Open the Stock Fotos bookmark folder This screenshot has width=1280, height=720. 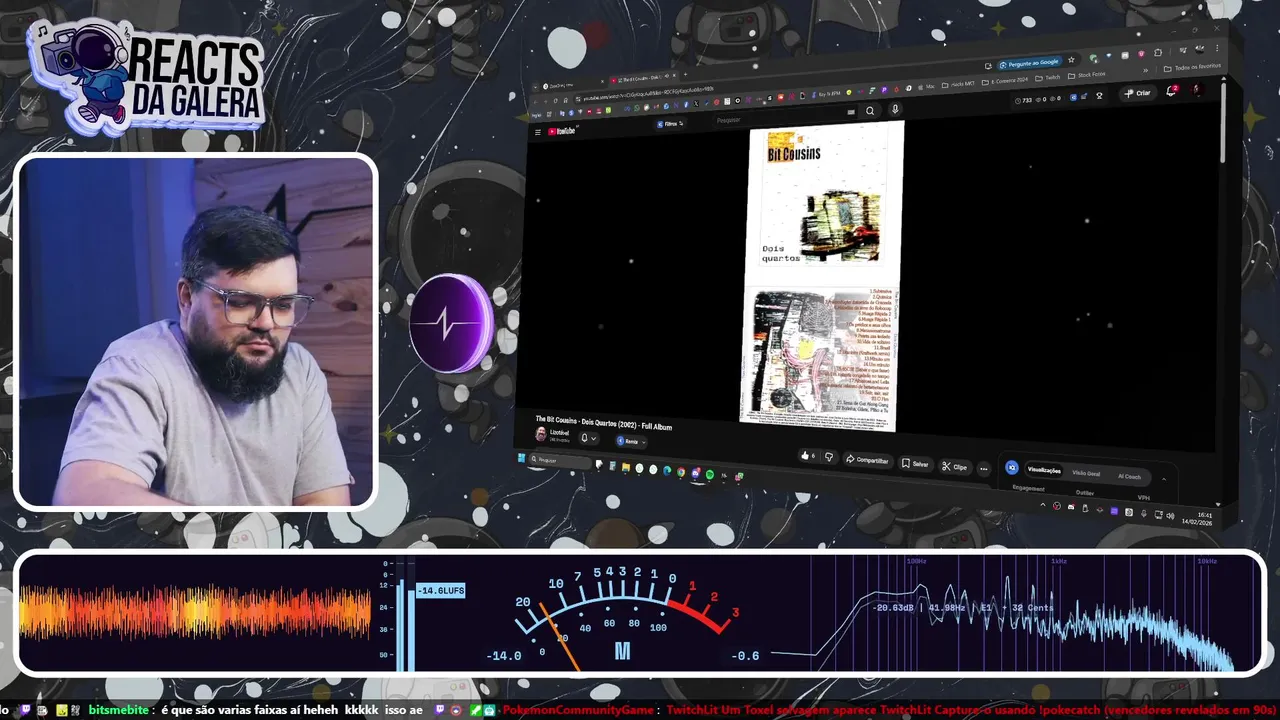click(x=1086, y=75)
